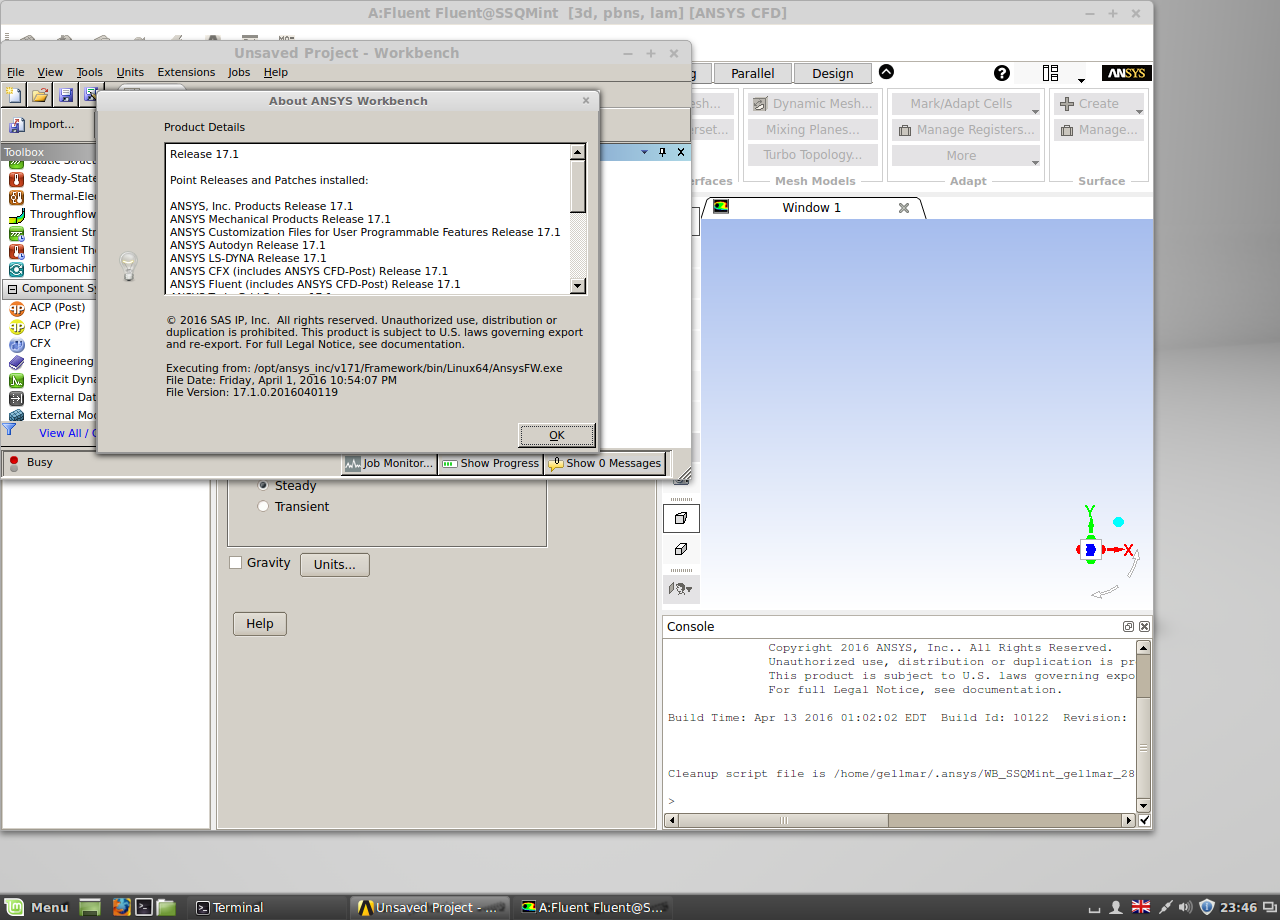This screenshot has height=920, width=1280.
Task: Click the Thermal-Electric toolbox item
Action: pos(52,196)
